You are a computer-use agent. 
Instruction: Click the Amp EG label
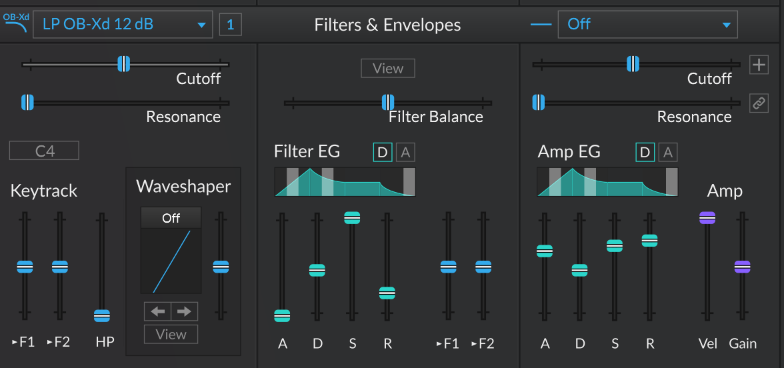point(569,152)
